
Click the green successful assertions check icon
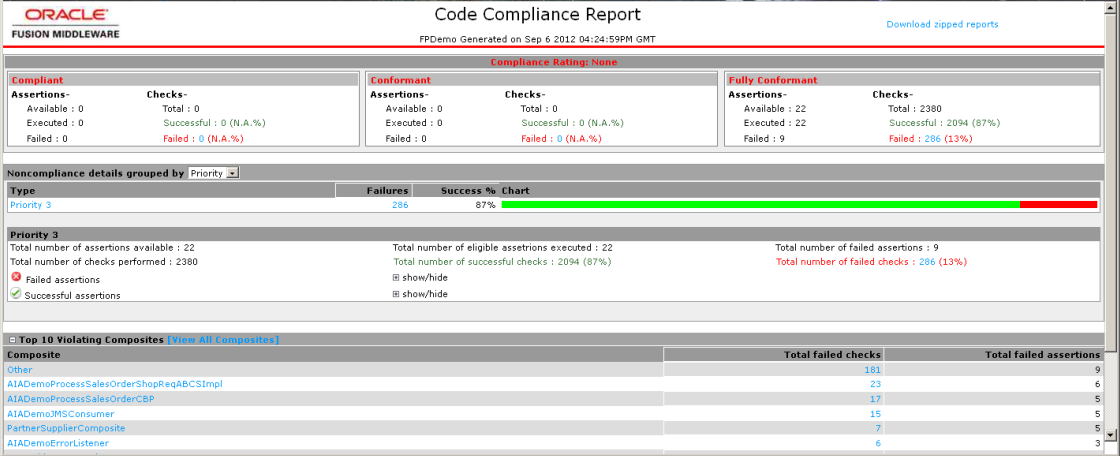pyautogui.click(x=16, y=293)
